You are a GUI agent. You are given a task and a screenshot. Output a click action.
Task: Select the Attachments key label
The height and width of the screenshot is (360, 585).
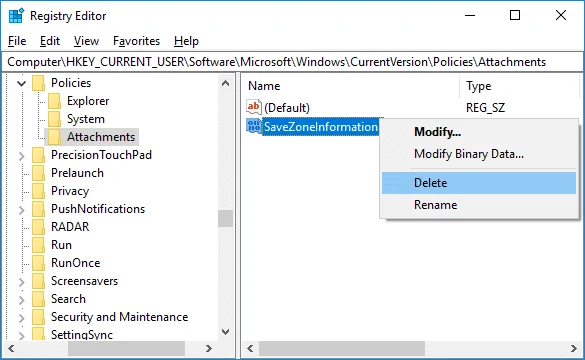point(101,137)
